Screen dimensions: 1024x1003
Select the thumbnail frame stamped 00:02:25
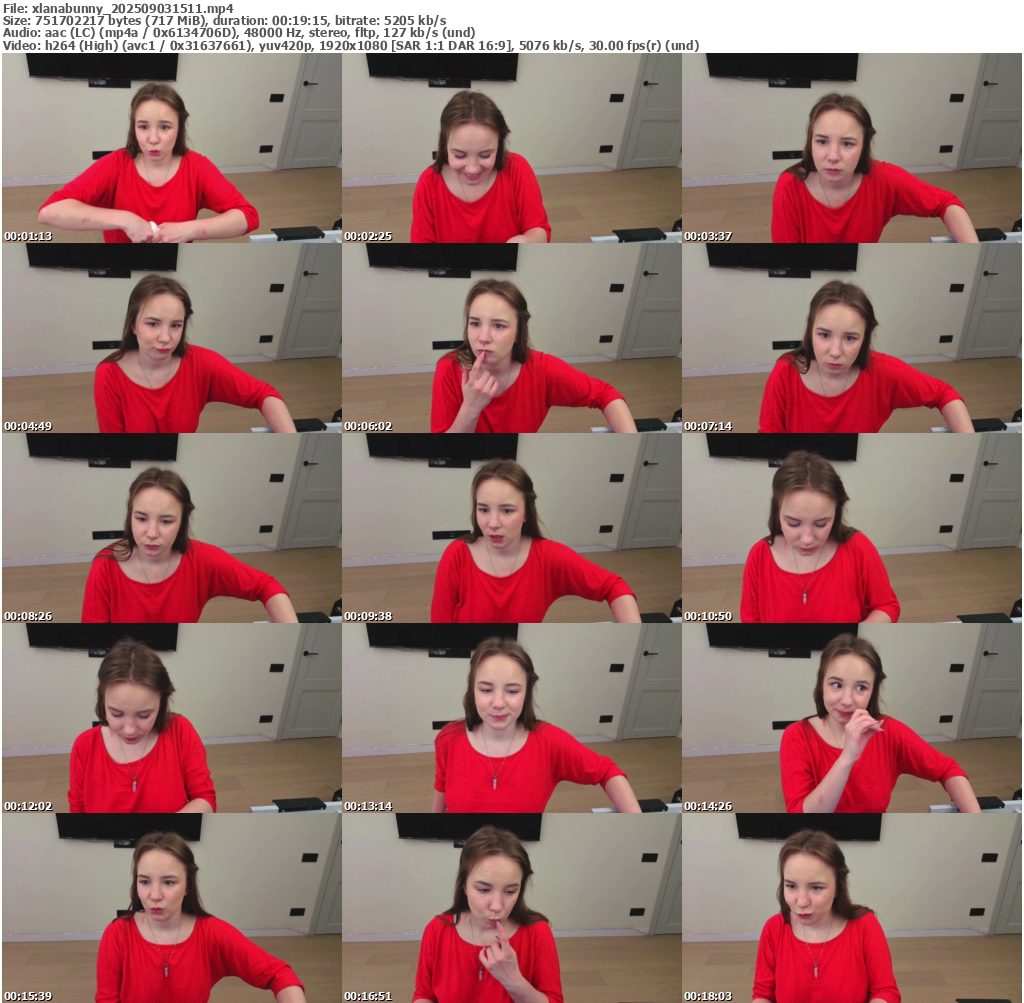point(512,148)
